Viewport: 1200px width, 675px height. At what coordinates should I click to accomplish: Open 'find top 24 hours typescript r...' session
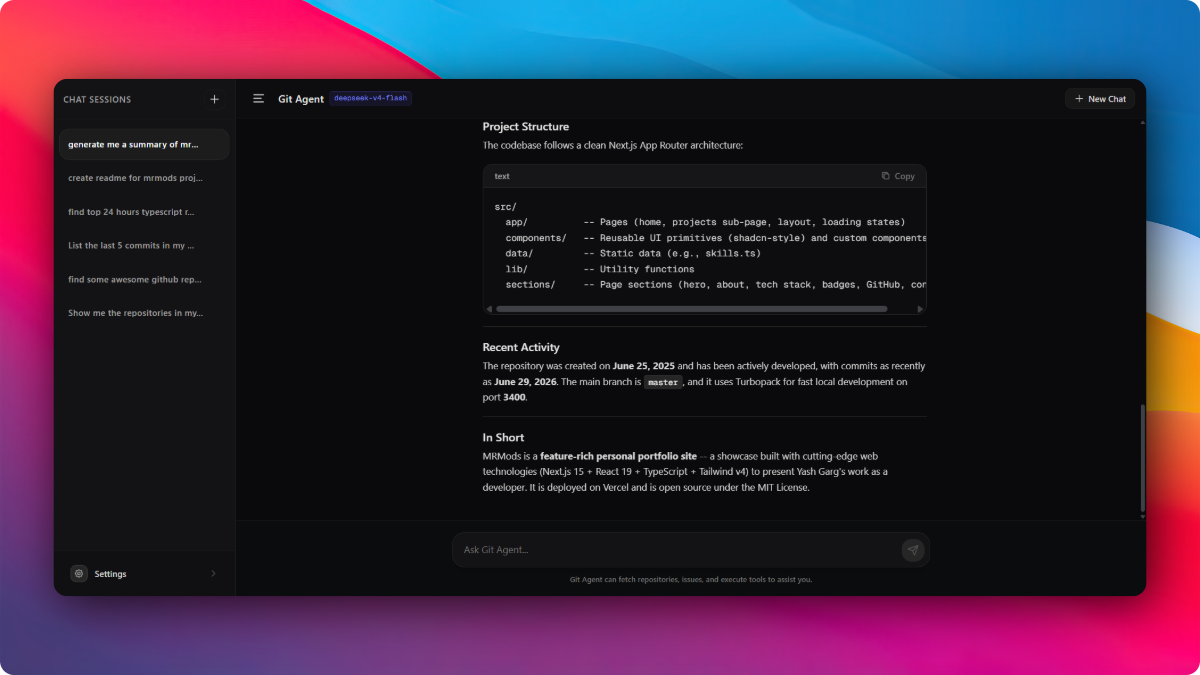coord(144,212)
